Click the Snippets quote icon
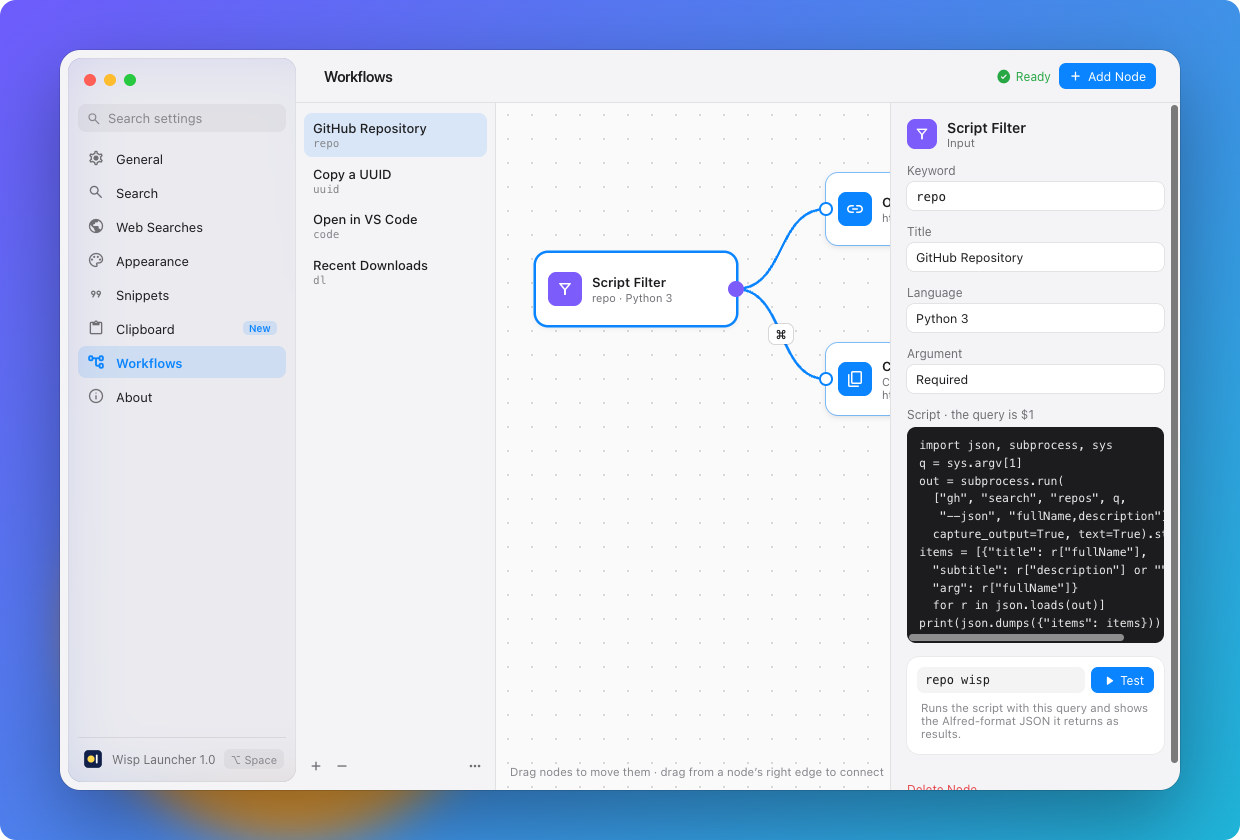The width and height of the screenshot is (1240, 840). click(x=96, y=295)
